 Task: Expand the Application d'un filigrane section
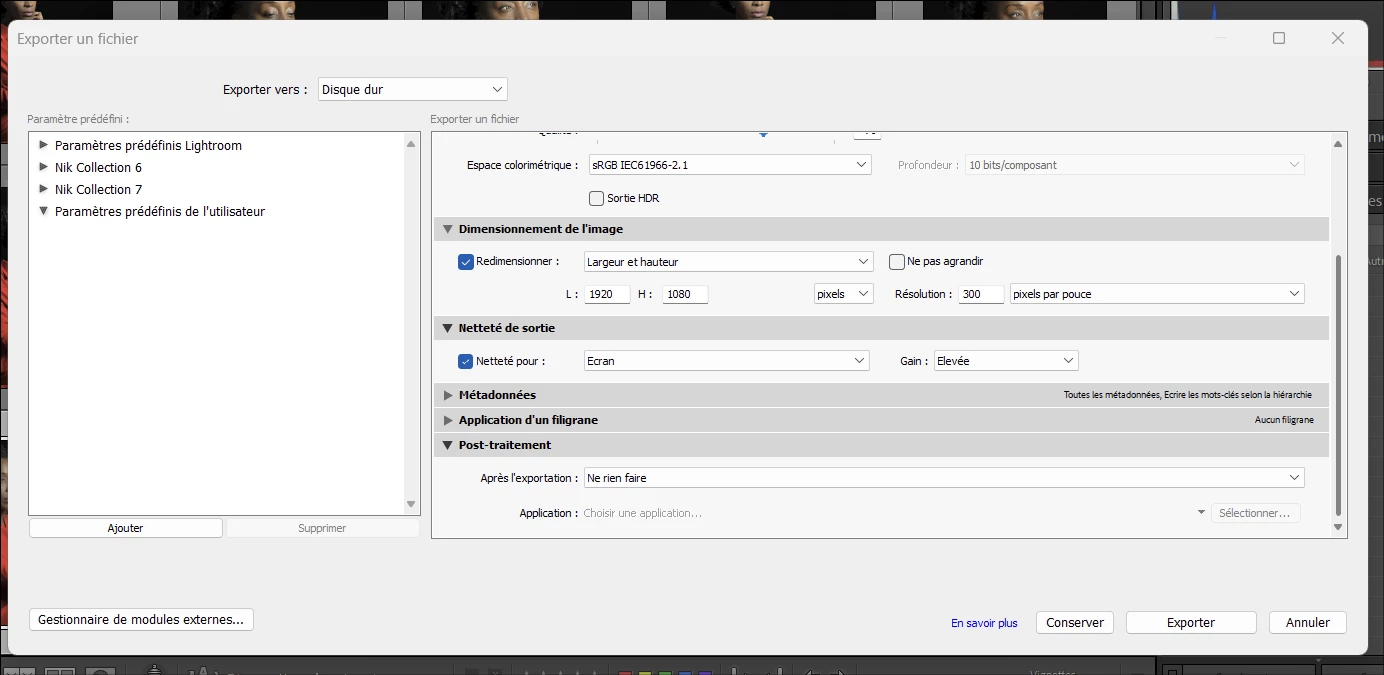[448, 420]
